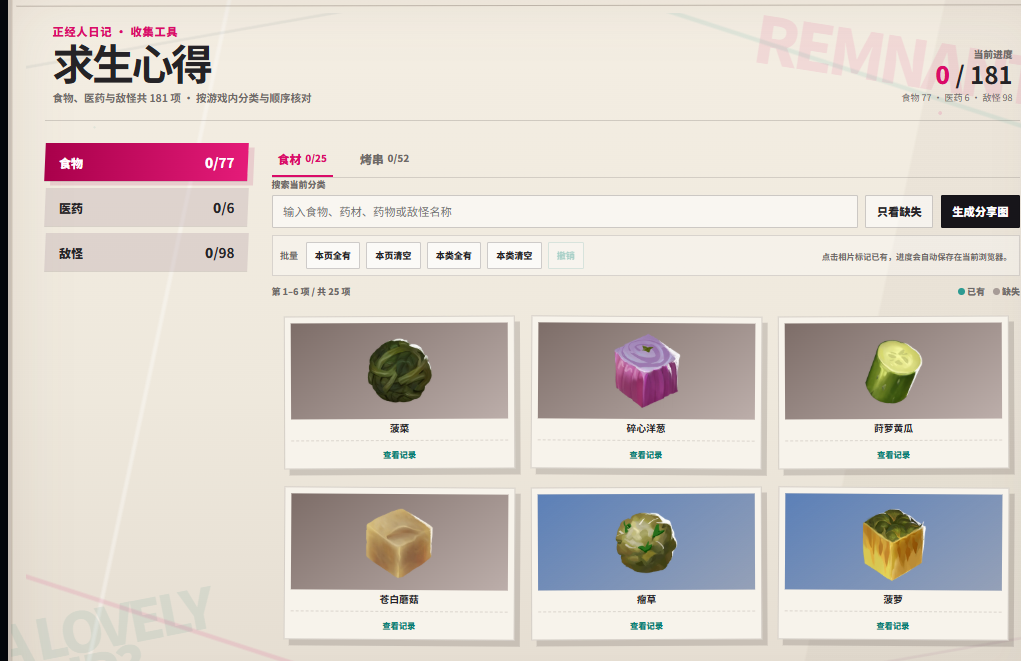Image resolution: width=1021 pixels, height=661 pixels.
Task: Mark the 瘤草 photo as collected
Action: (646, 542)
